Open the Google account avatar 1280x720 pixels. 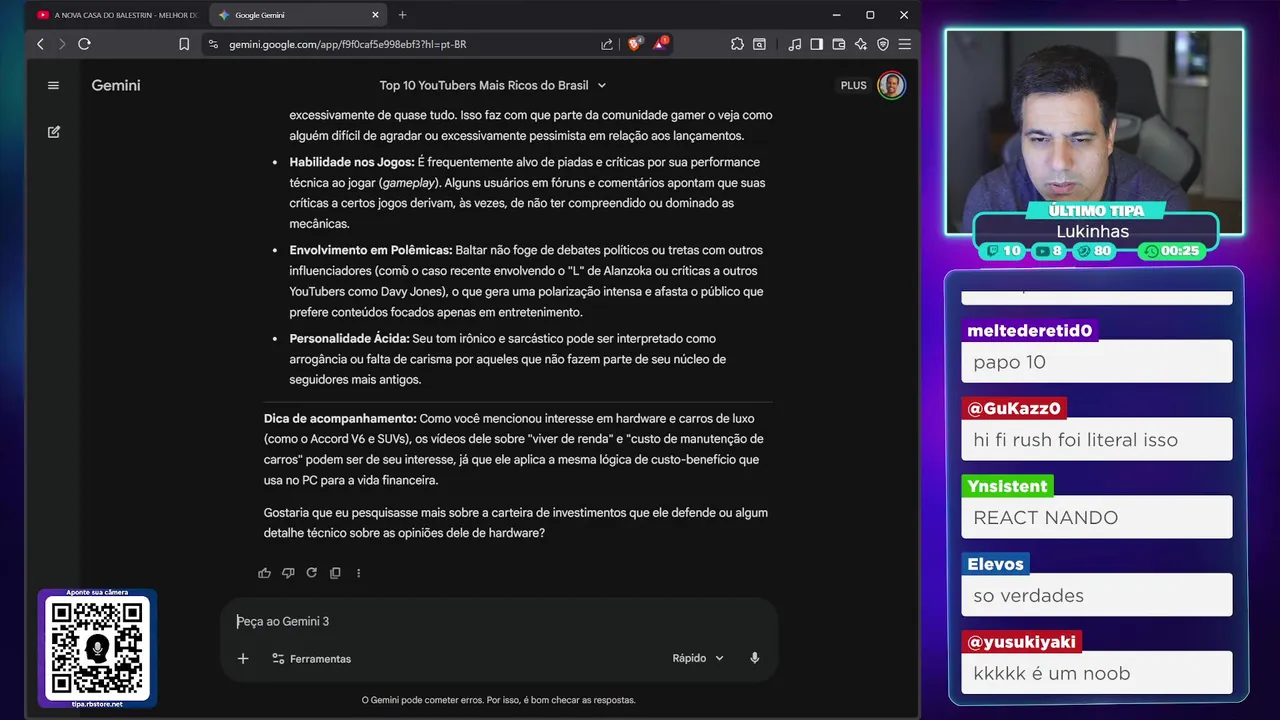click(x=891, y=85)
